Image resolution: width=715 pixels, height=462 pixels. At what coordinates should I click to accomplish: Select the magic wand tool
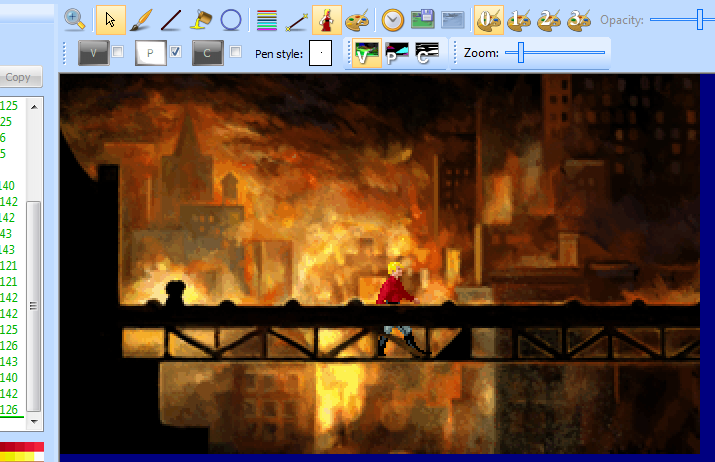[297, 21]
